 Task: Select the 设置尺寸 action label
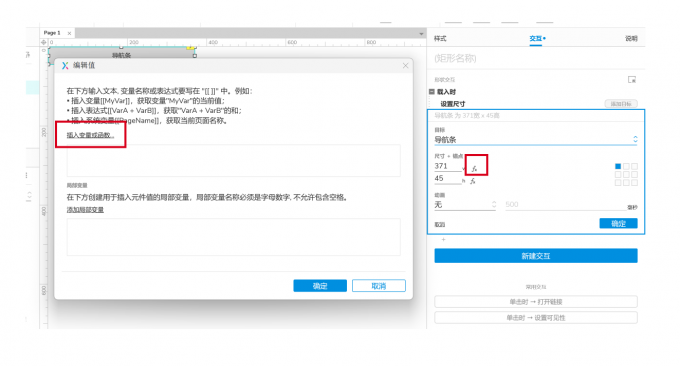pos(453,104)
